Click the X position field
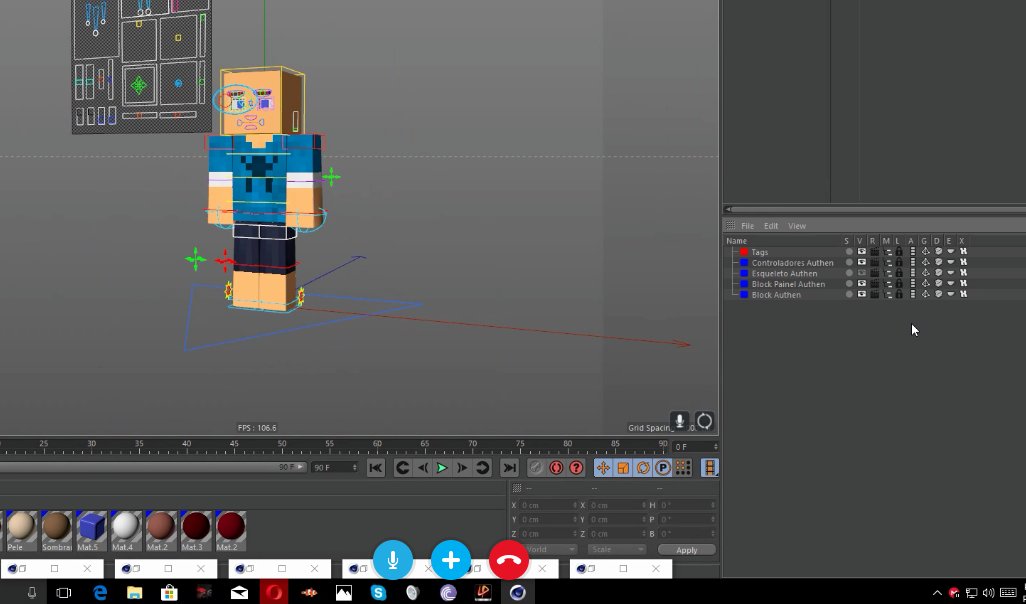Viewport: 1026px width, 604px height. click(x=548, y=505)
